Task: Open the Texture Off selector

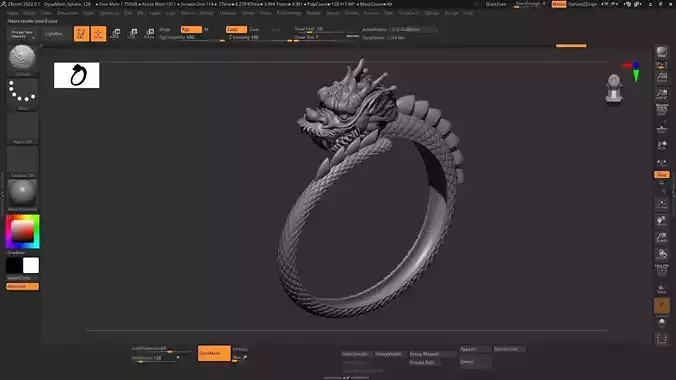Action: [x=22, y=162]
